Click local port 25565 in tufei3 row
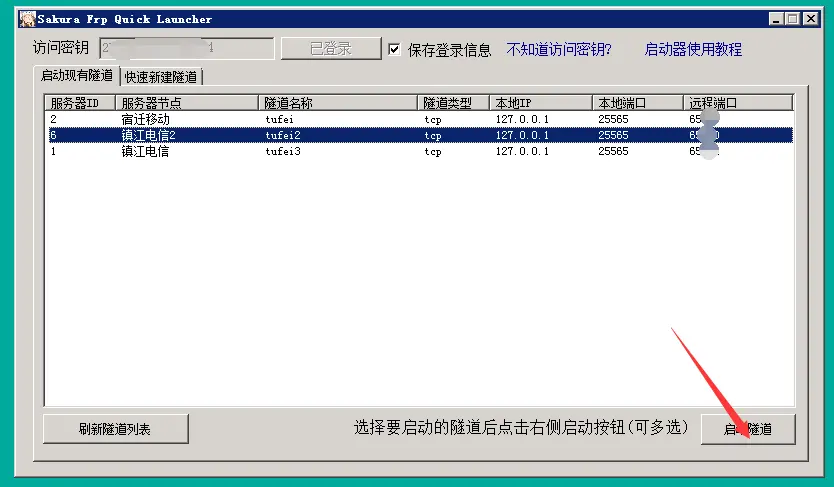834x487 pixels. click(613, 151)
